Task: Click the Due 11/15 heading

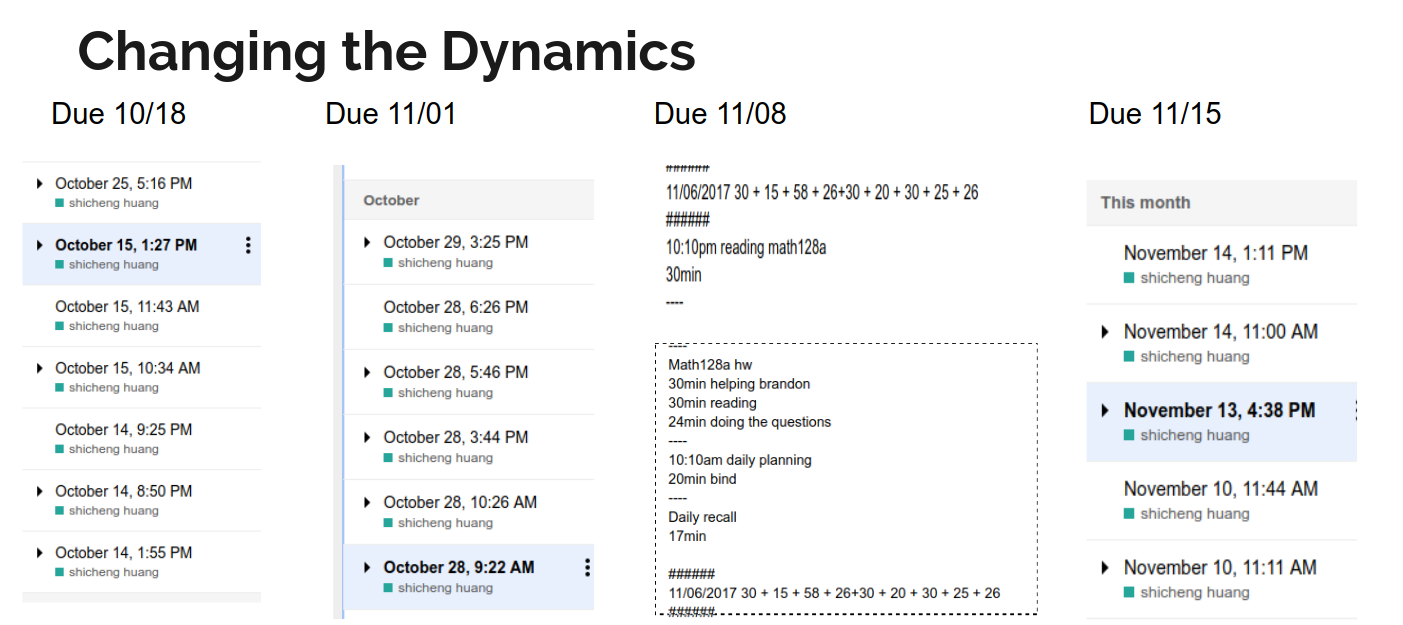Action: [1155, 113]
